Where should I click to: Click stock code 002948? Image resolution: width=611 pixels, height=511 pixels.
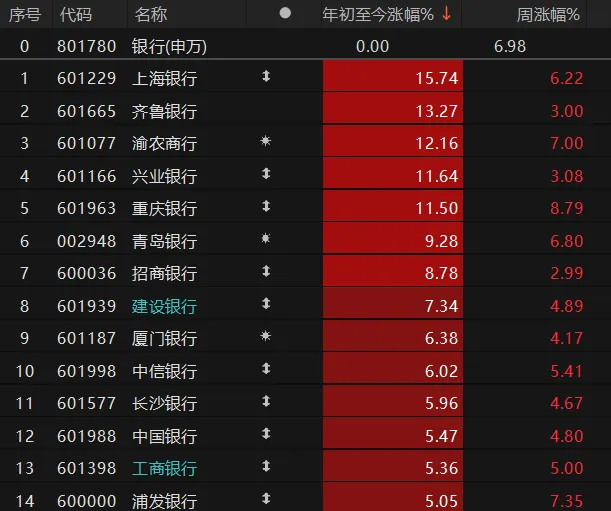[87, 241]
